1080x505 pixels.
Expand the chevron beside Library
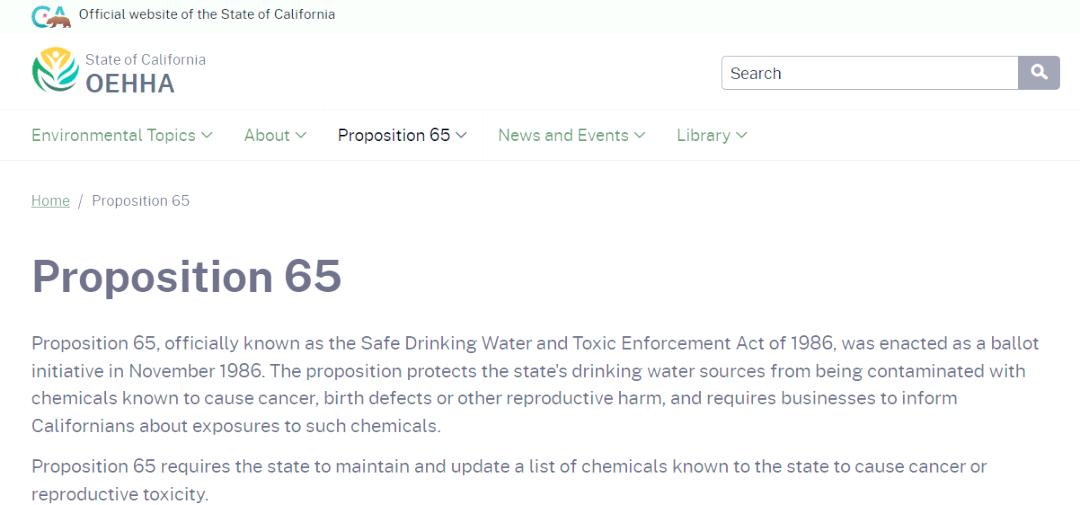742,135
